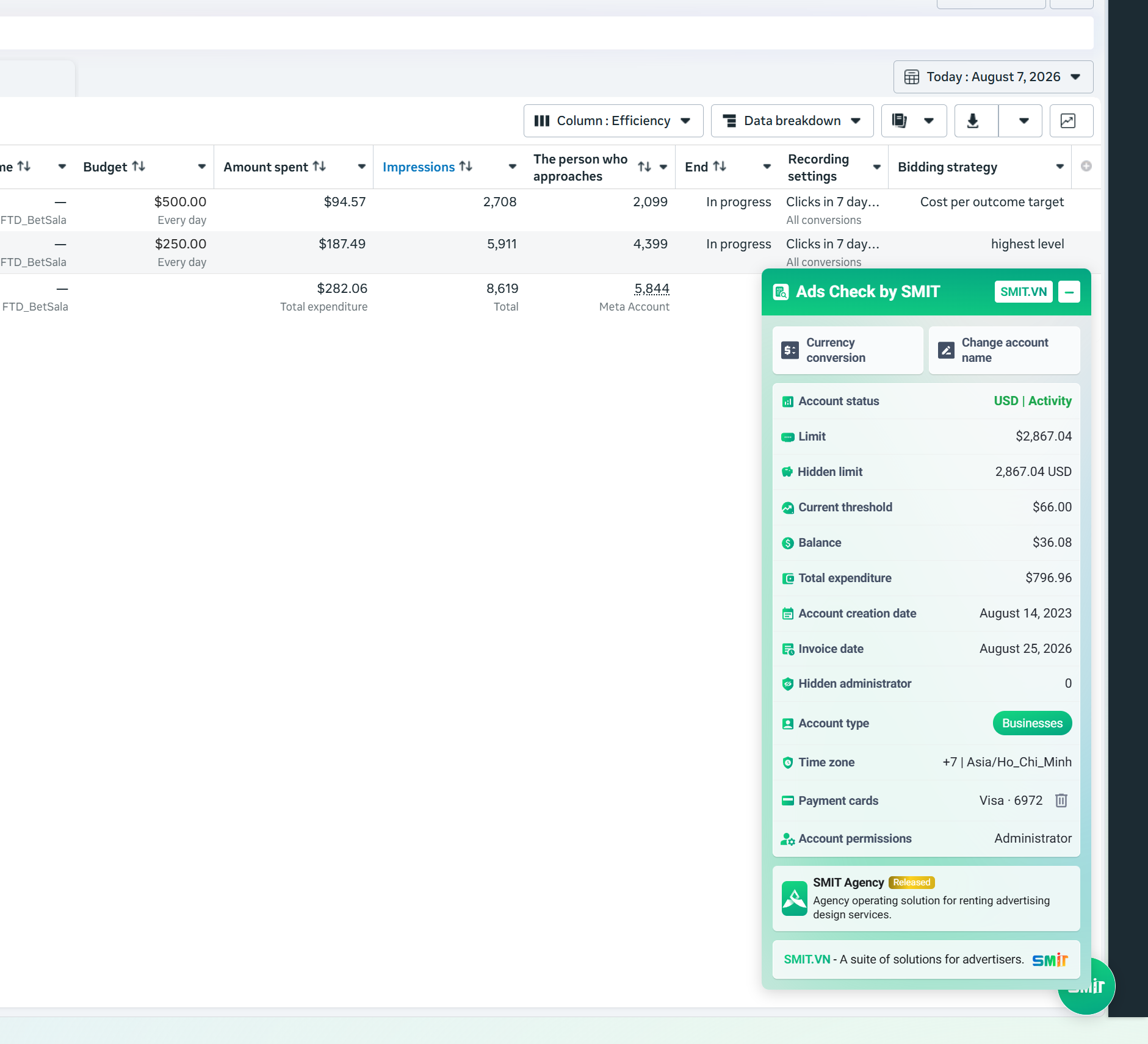Click the Account creation date August 14, 2023
The image size is (1148, 1044).
tap(1025, 613)
